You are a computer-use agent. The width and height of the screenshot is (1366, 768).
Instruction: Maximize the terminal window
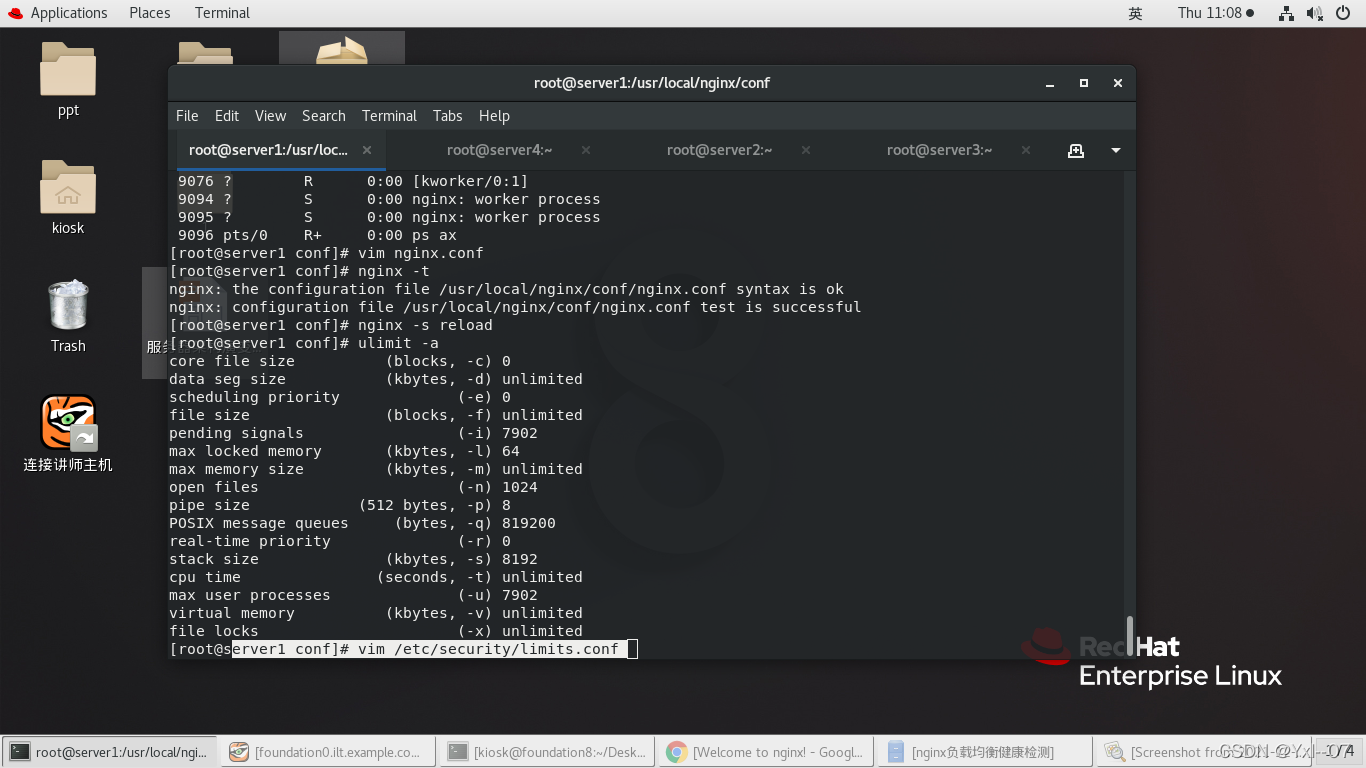point(1084,83)
